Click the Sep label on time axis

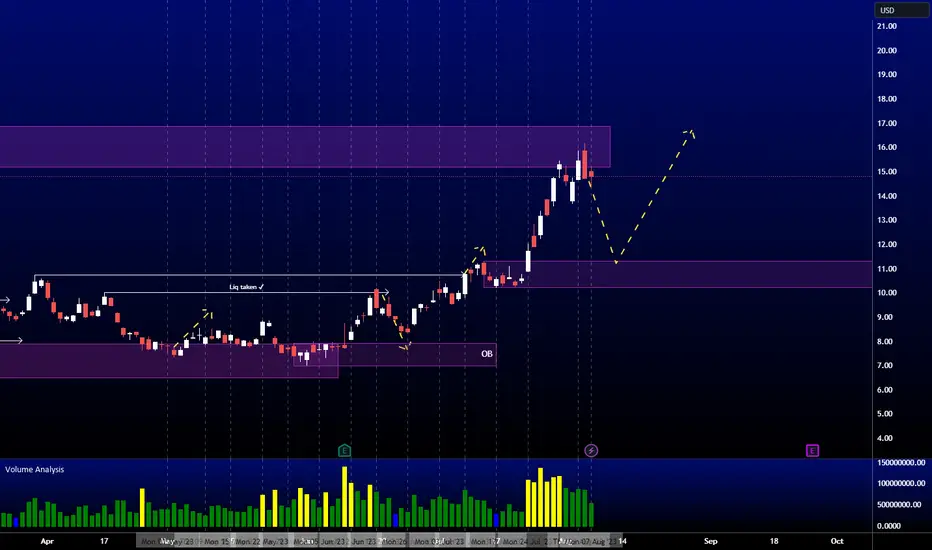coord(710,541)
